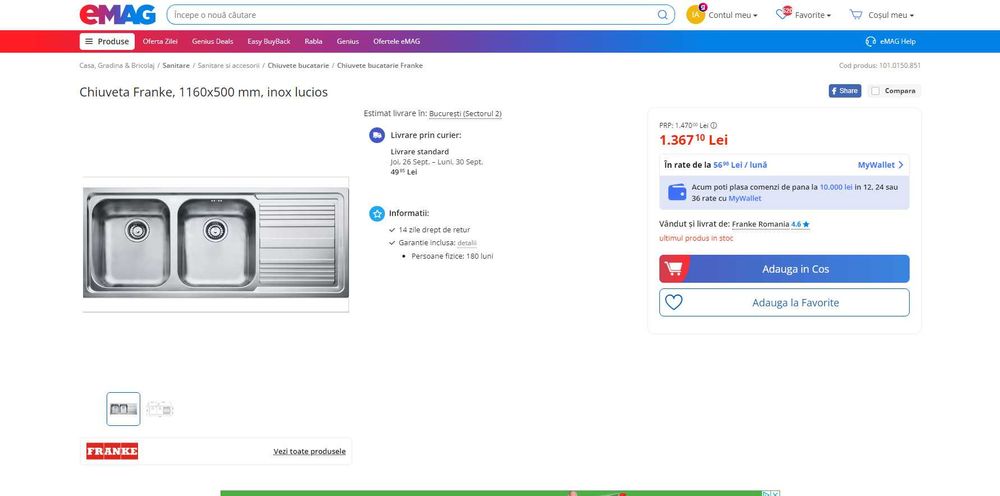The width and height of the screenshot is (1000, 496).
Task: Click the seller rating star
Action: 806,224
